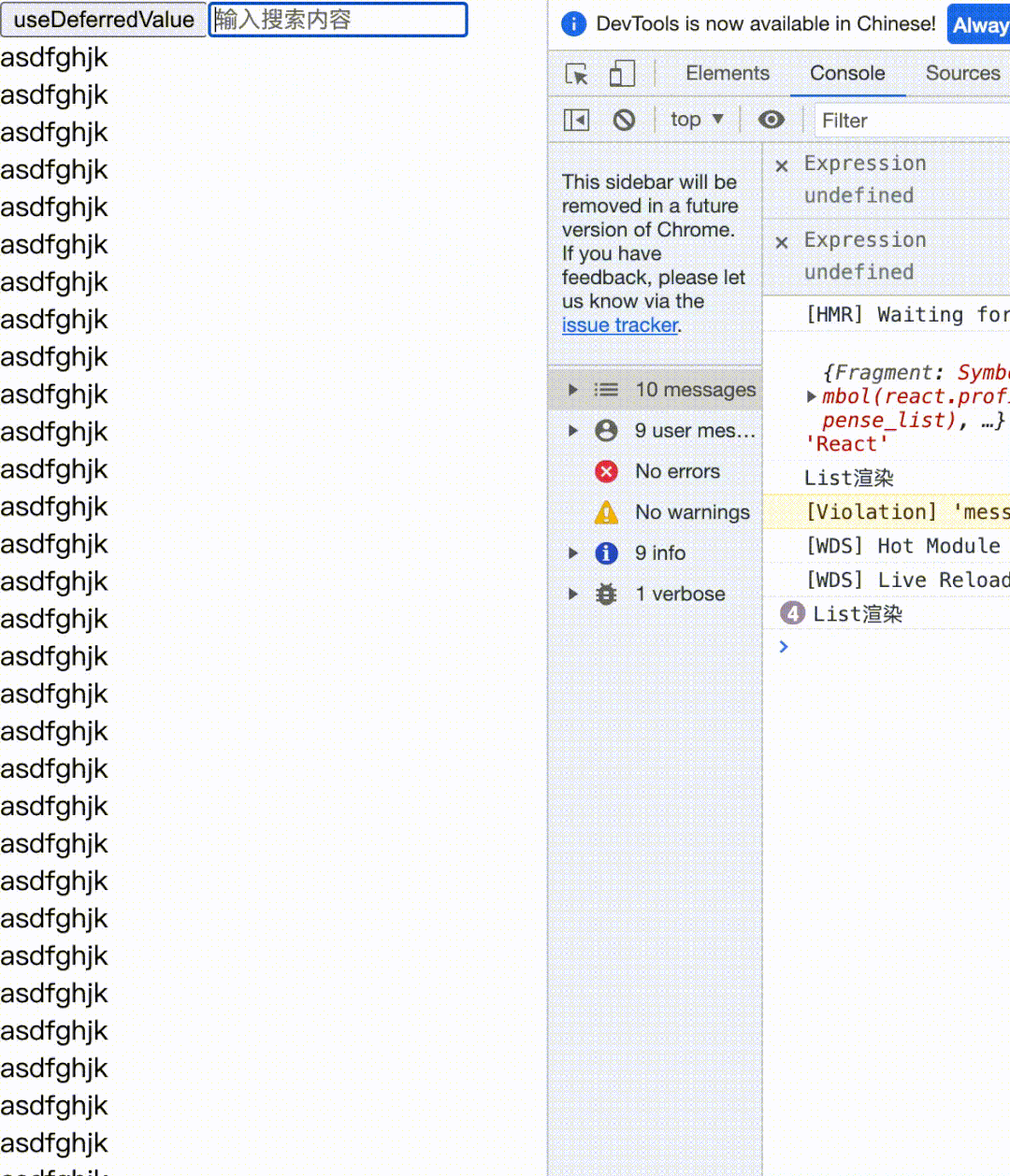Create a live expression with the eye icon
This screenshot has width=1010, height=1176.
click(772, 120)
